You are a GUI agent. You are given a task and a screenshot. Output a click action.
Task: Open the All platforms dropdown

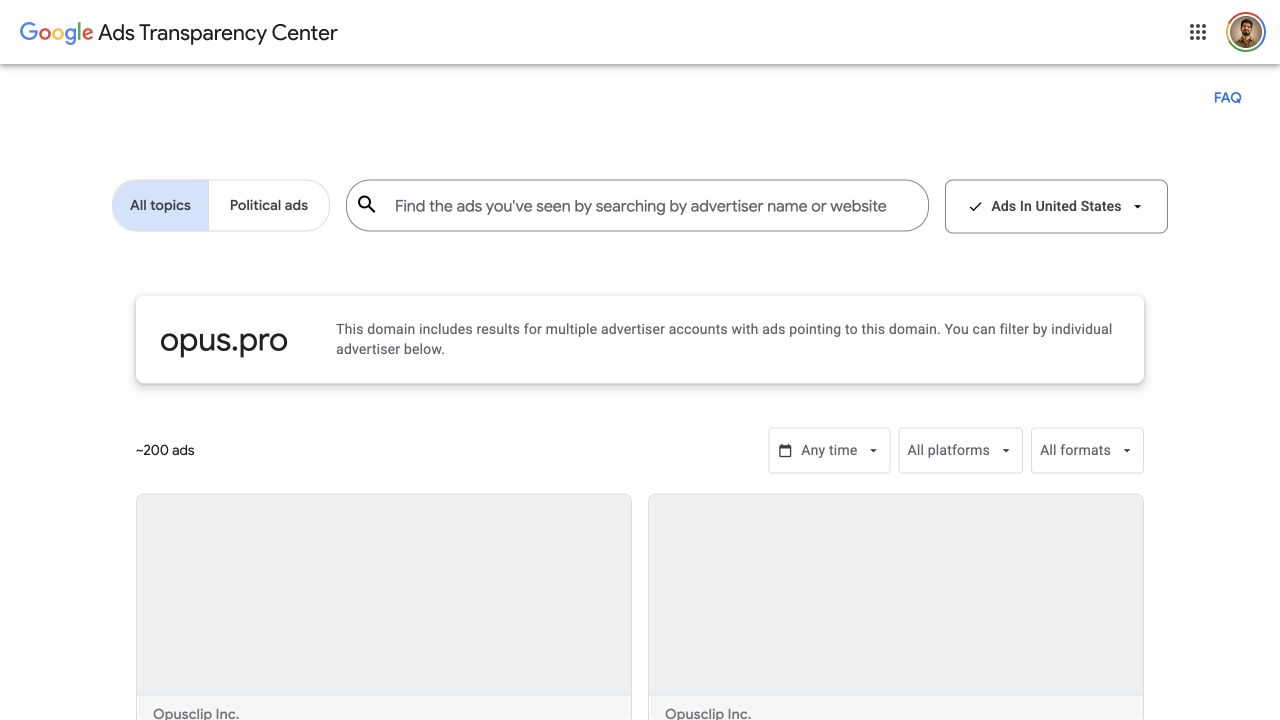click(960, 450)
